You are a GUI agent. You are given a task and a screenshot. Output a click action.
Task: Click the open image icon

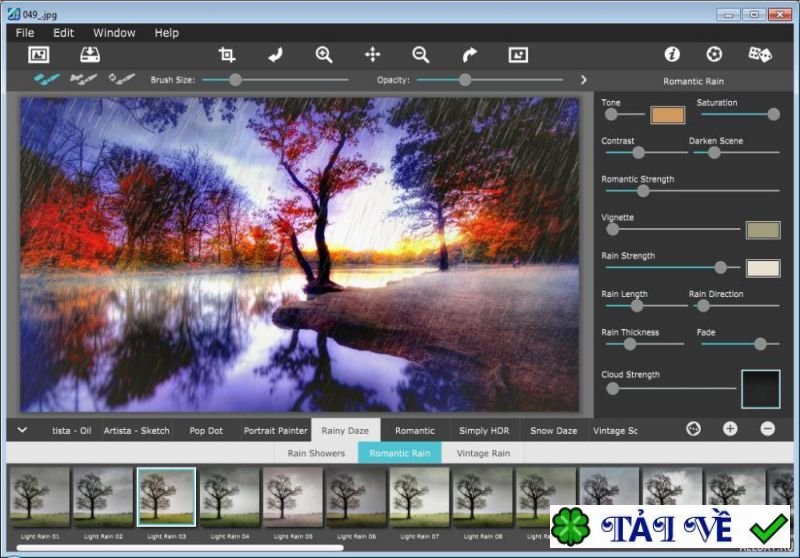pos(39,55)
